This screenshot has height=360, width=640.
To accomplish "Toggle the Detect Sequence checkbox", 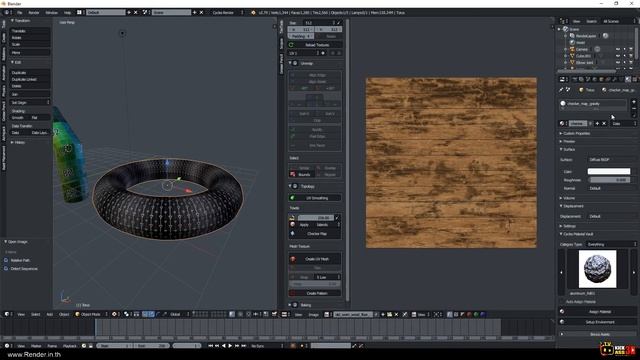I will [x=6, y=269].
